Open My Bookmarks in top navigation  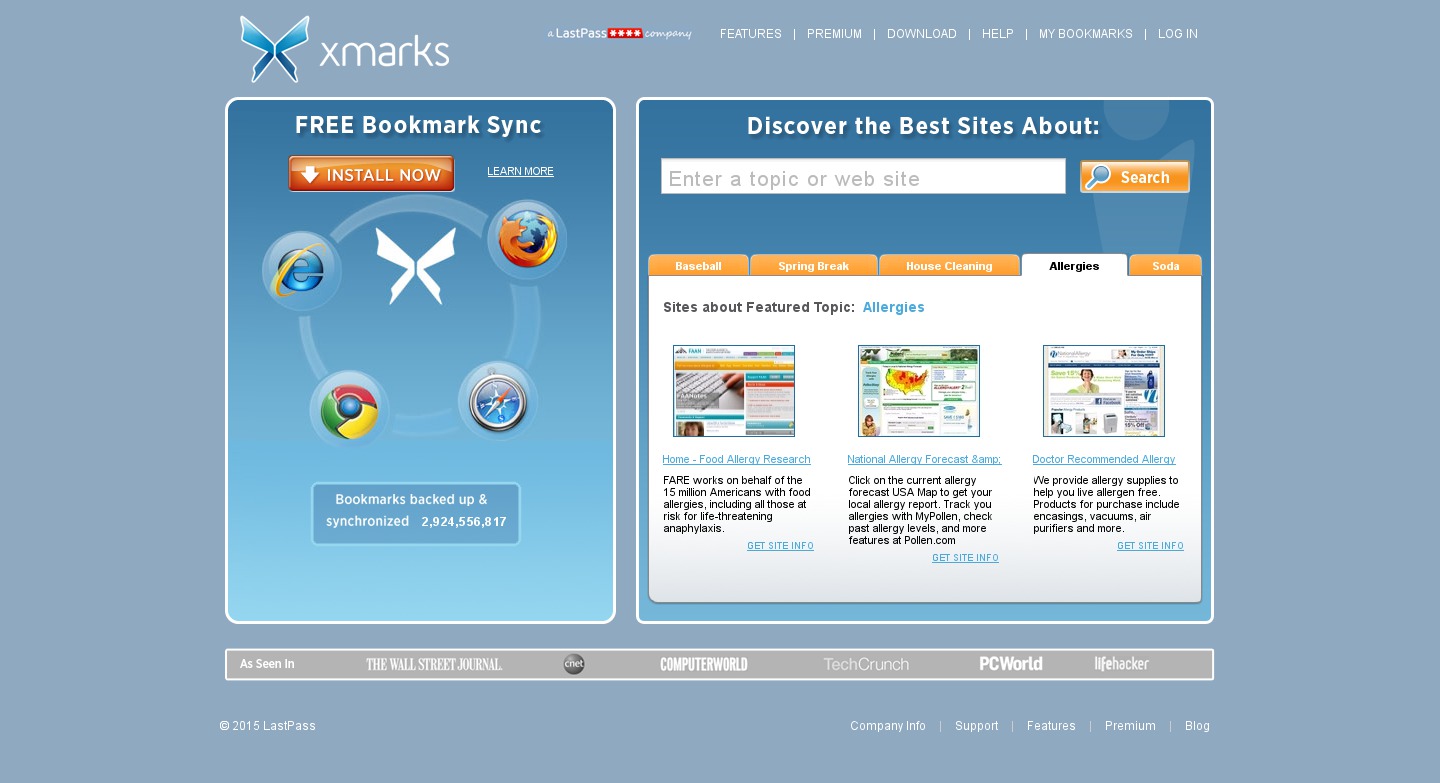tap(1085, 34)
